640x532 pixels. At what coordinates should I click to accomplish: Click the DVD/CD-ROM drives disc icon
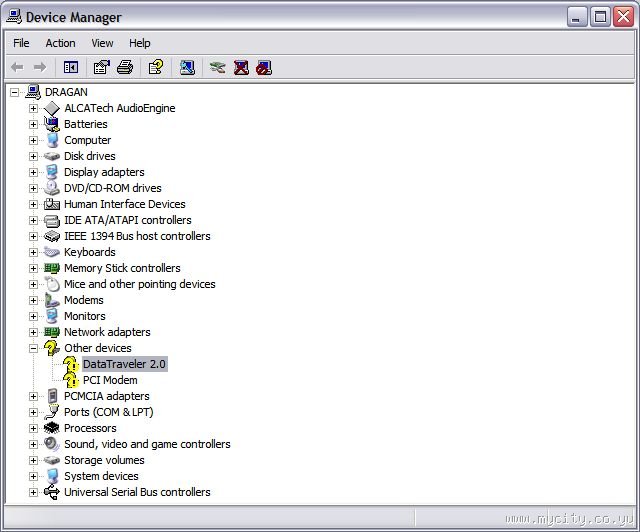(52, 188)
